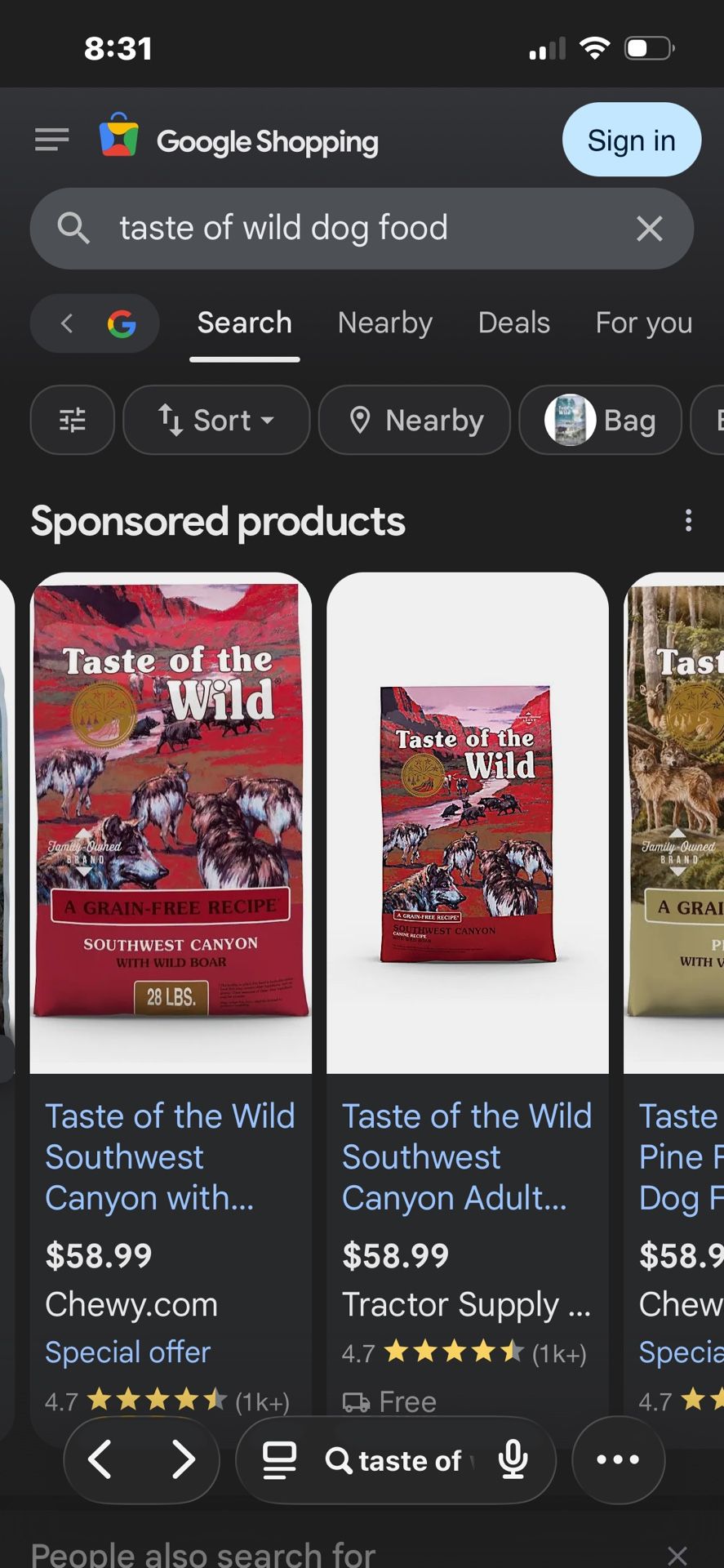Tap the search magnifier in the search bar
724x1568 pixels.
click(73, 229)
